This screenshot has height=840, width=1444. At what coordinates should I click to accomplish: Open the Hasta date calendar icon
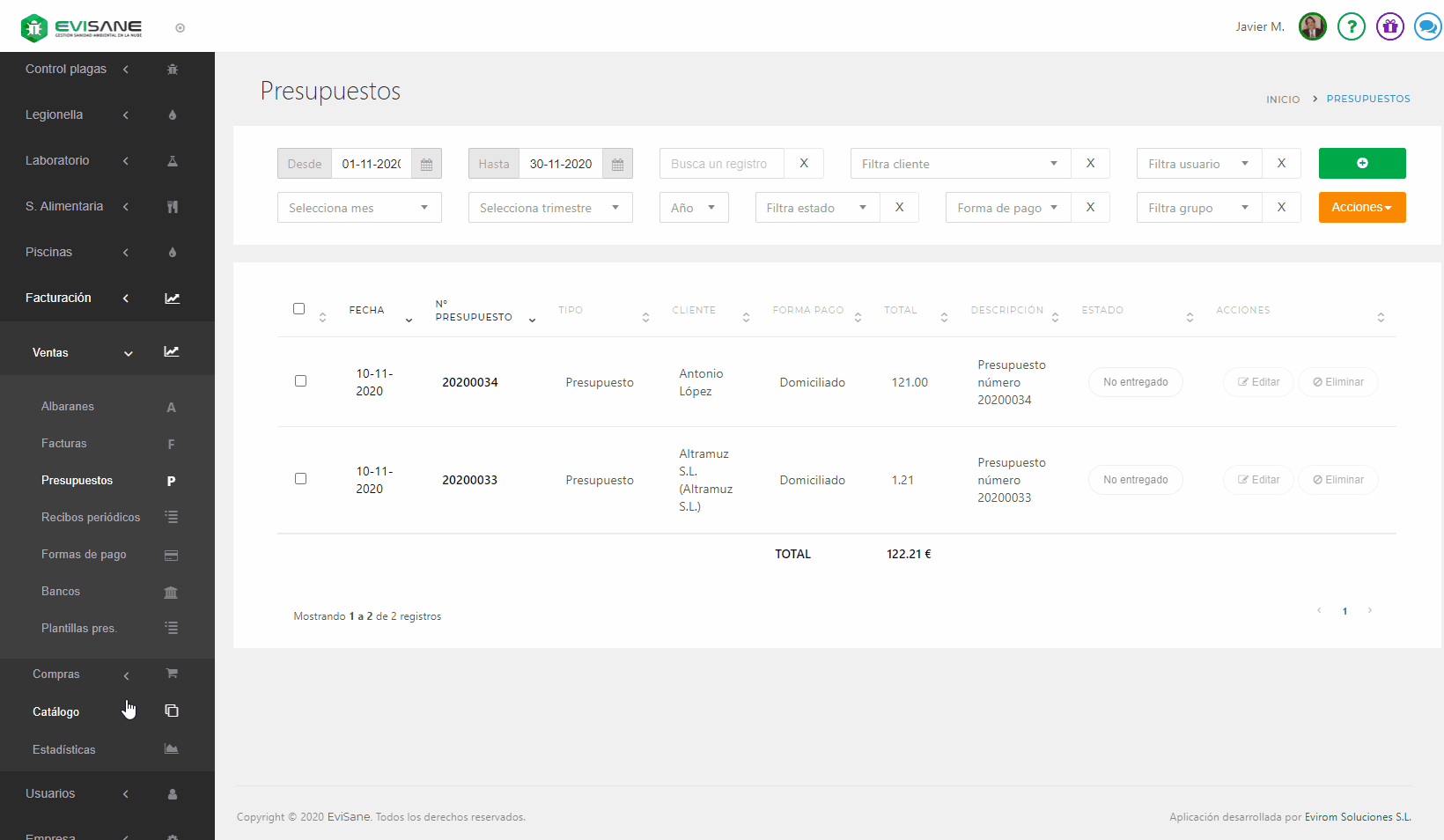(617, 164)
